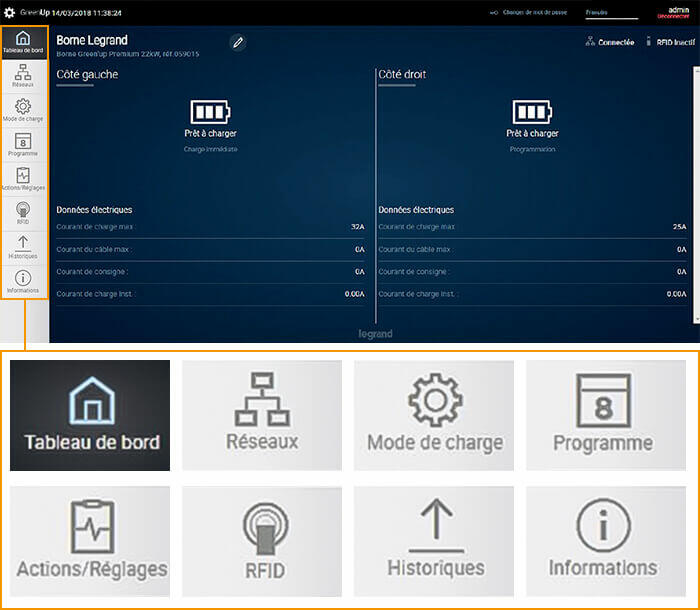The image size is (700, 610).
Task: Click left side Courant de charge inst. 0.00A value
Action: (354, 294)
